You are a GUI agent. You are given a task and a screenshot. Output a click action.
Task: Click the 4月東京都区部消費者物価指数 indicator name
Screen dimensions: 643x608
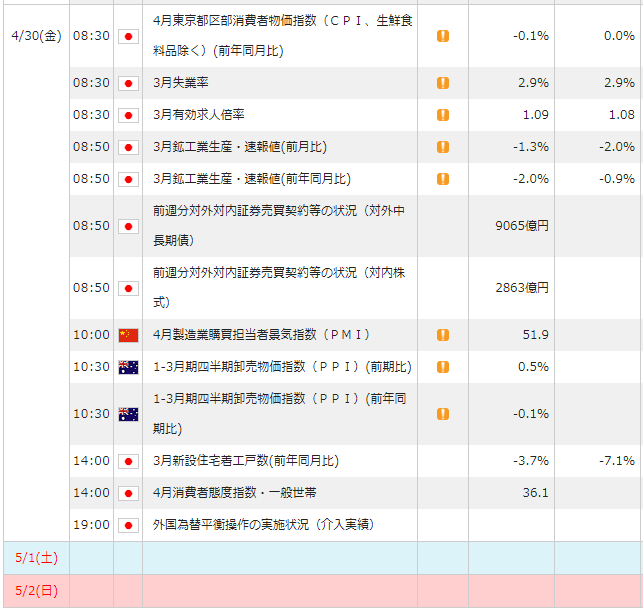[x=283, y=36]
